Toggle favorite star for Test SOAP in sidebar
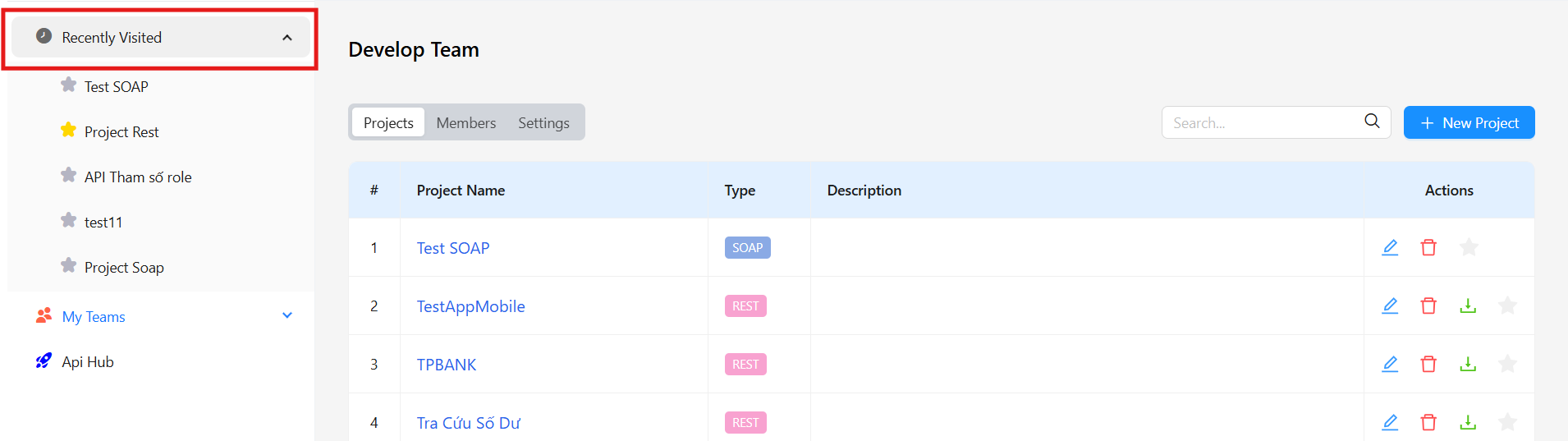This screenshot has width=1568, height=441. [x=69, y=85]
